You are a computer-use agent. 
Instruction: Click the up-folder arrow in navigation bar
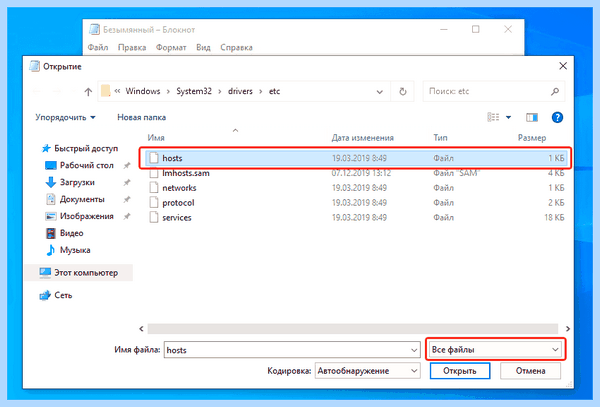(88, 92)
